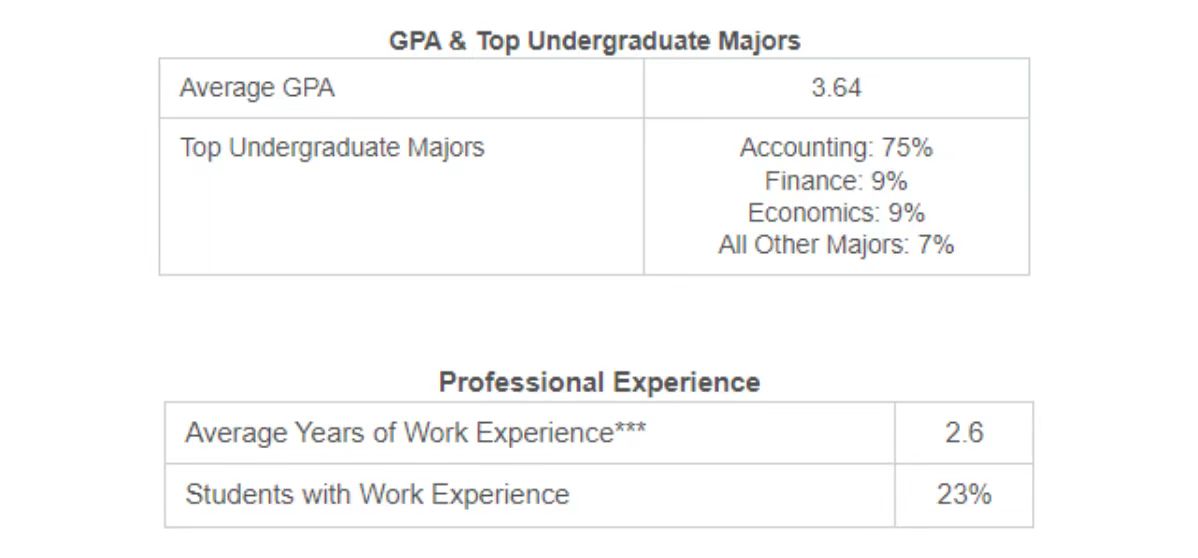Click the Economics: 9% entry
Image resolution: width=1198 pixels, height=558 pixels.
[836, 212]
